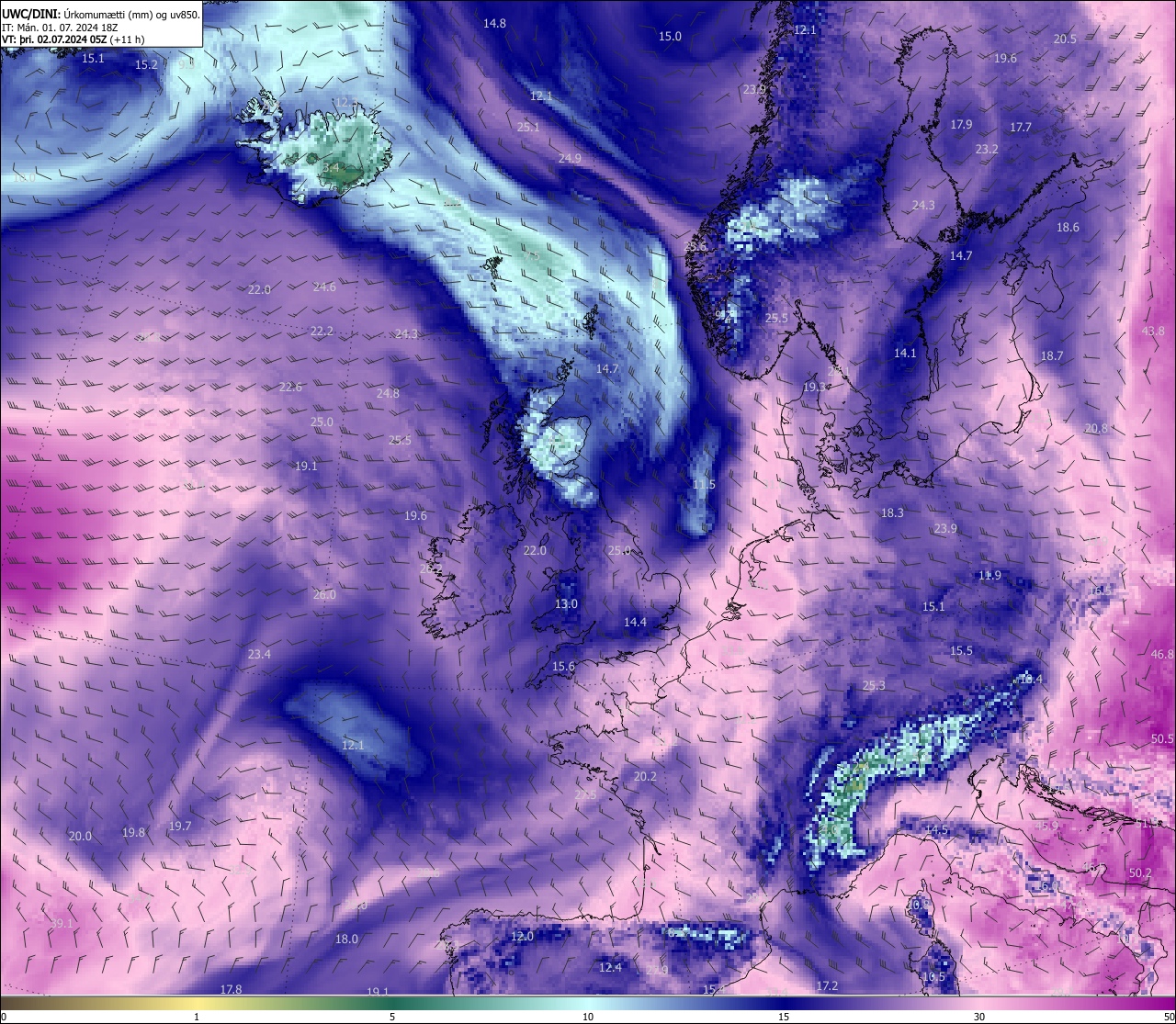Click the 18.3 value label
Screen dimensions: 1176x1024
pyautogui.click(x=892, y=512)
